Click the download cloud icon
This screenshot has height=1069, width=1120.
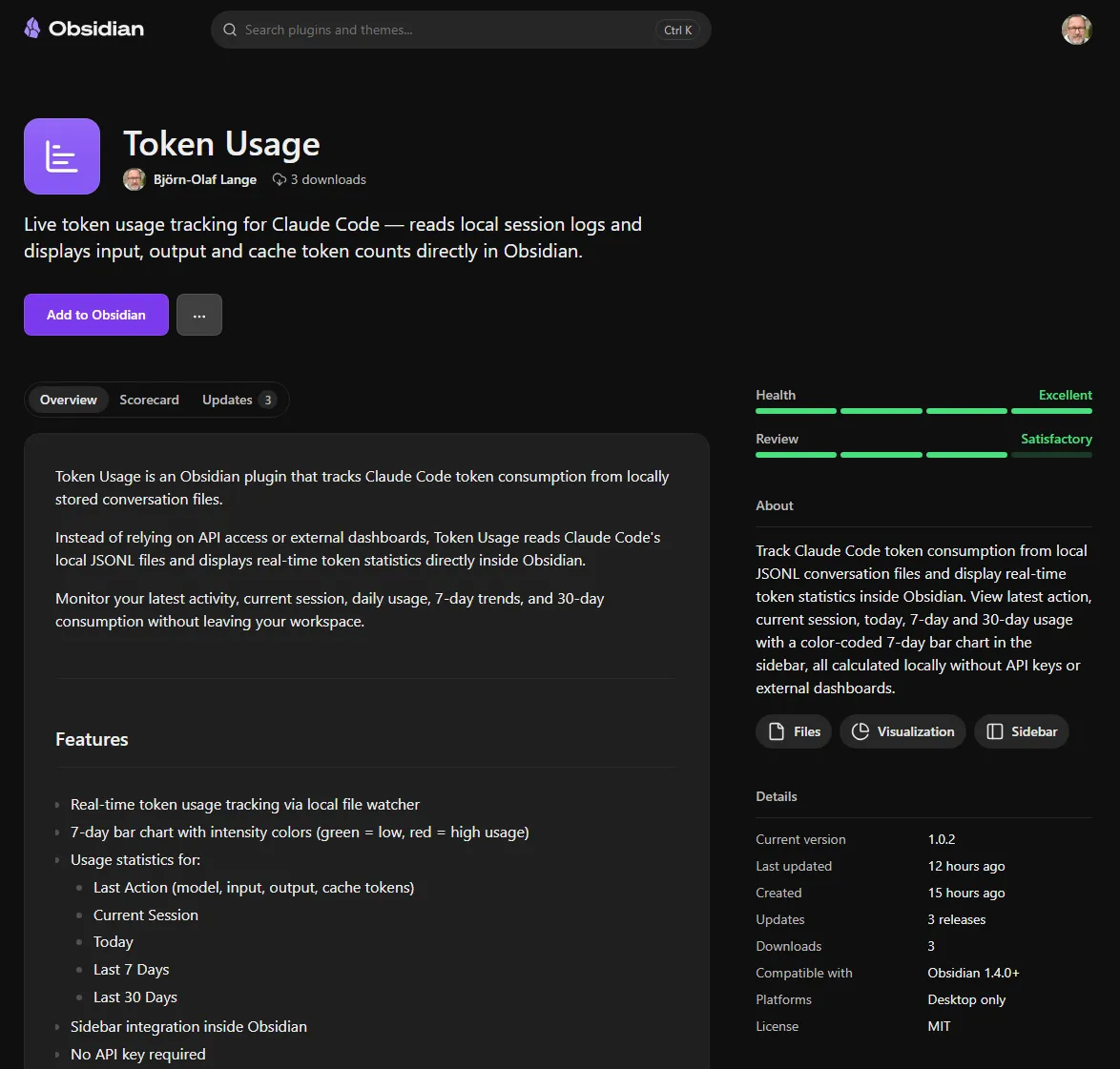[280, 179]
